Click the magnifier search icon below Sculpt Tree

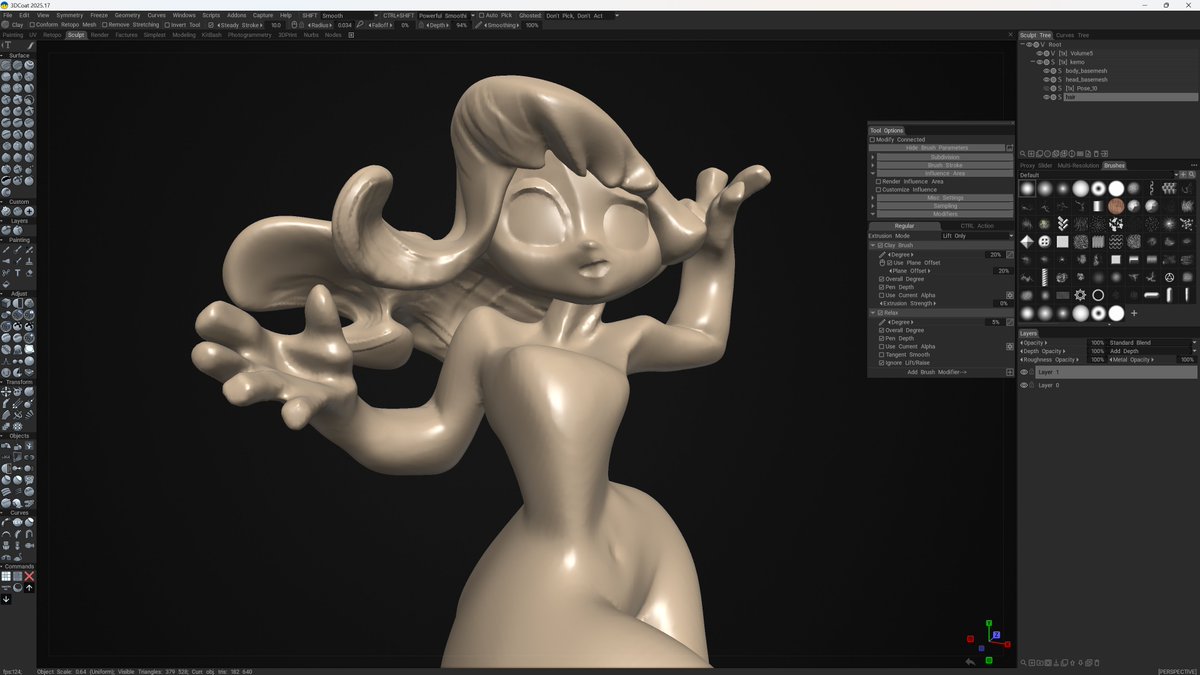[x=1023, y=154]
